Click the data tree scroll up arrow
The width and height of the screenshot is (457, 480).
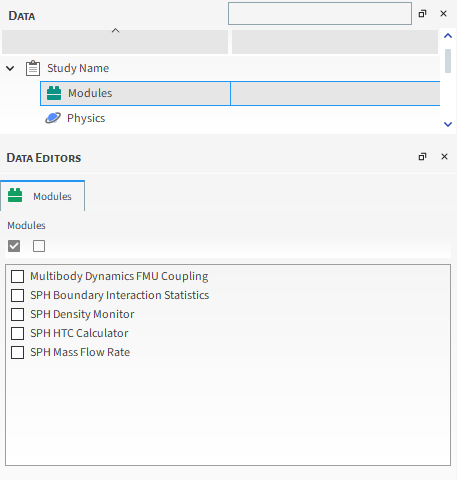point(448,36)
